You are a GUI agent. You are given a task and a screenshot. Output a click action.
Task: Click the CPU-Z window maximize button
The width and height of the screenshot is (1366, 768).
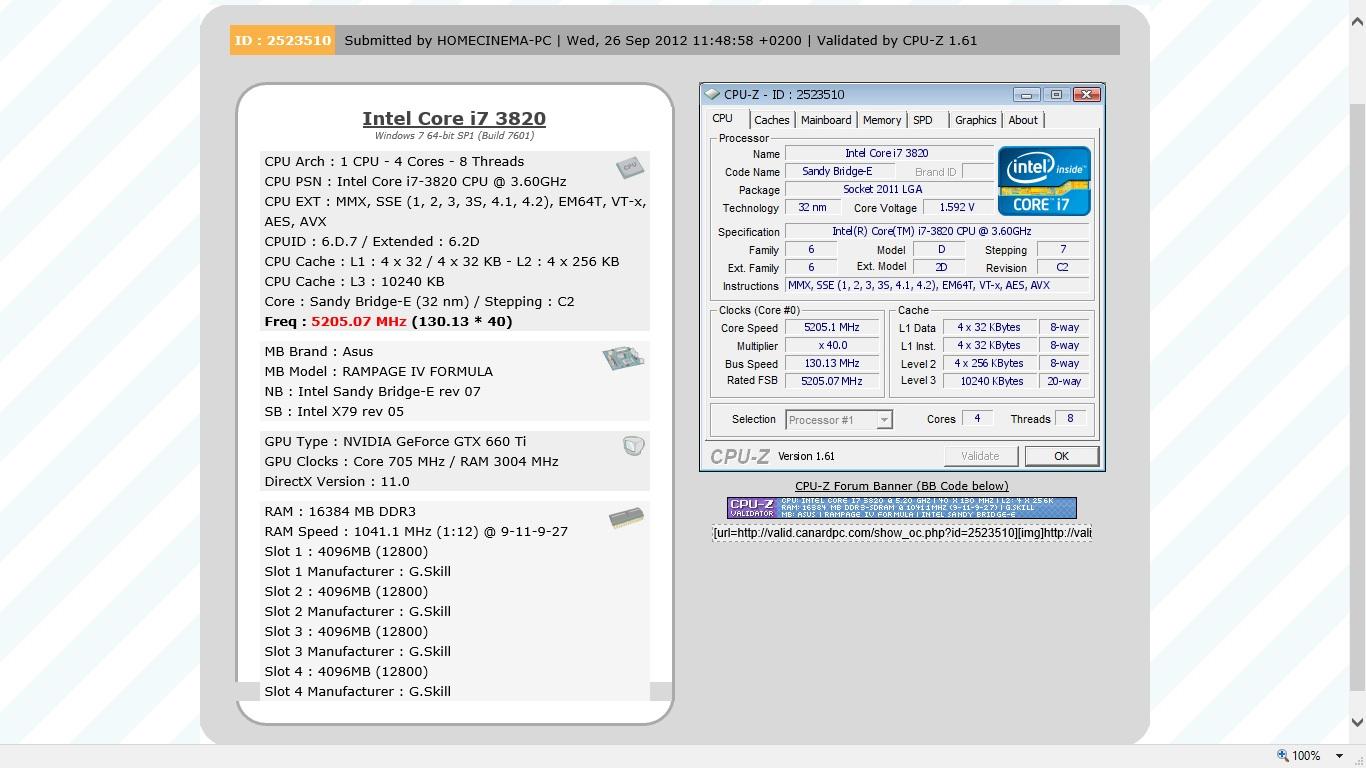(x=1056, y=94)
